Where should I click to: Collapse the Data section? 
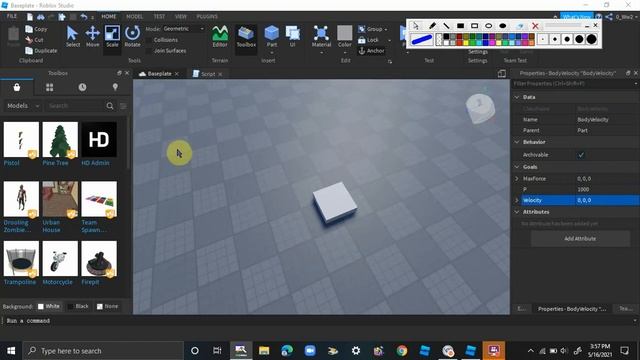tap(517, 97)
